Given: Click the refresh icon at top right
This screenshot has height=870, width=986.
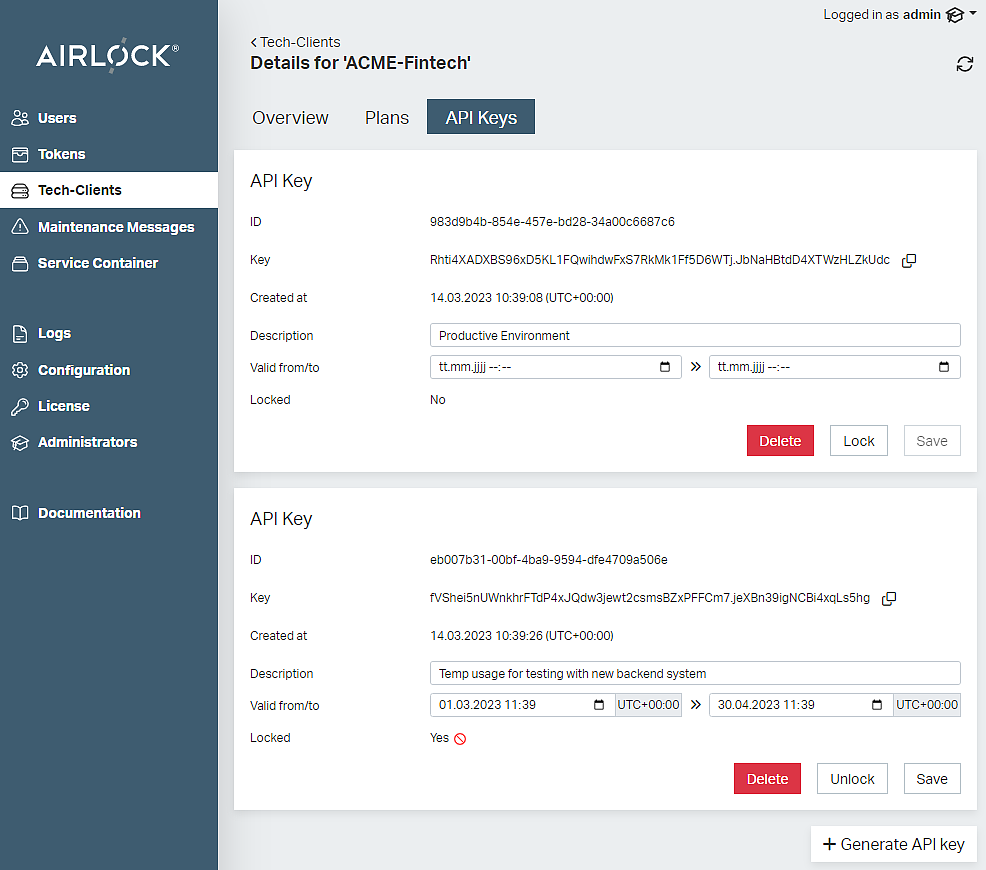Looking at the screenshot, I should click(x=964, y=64).
